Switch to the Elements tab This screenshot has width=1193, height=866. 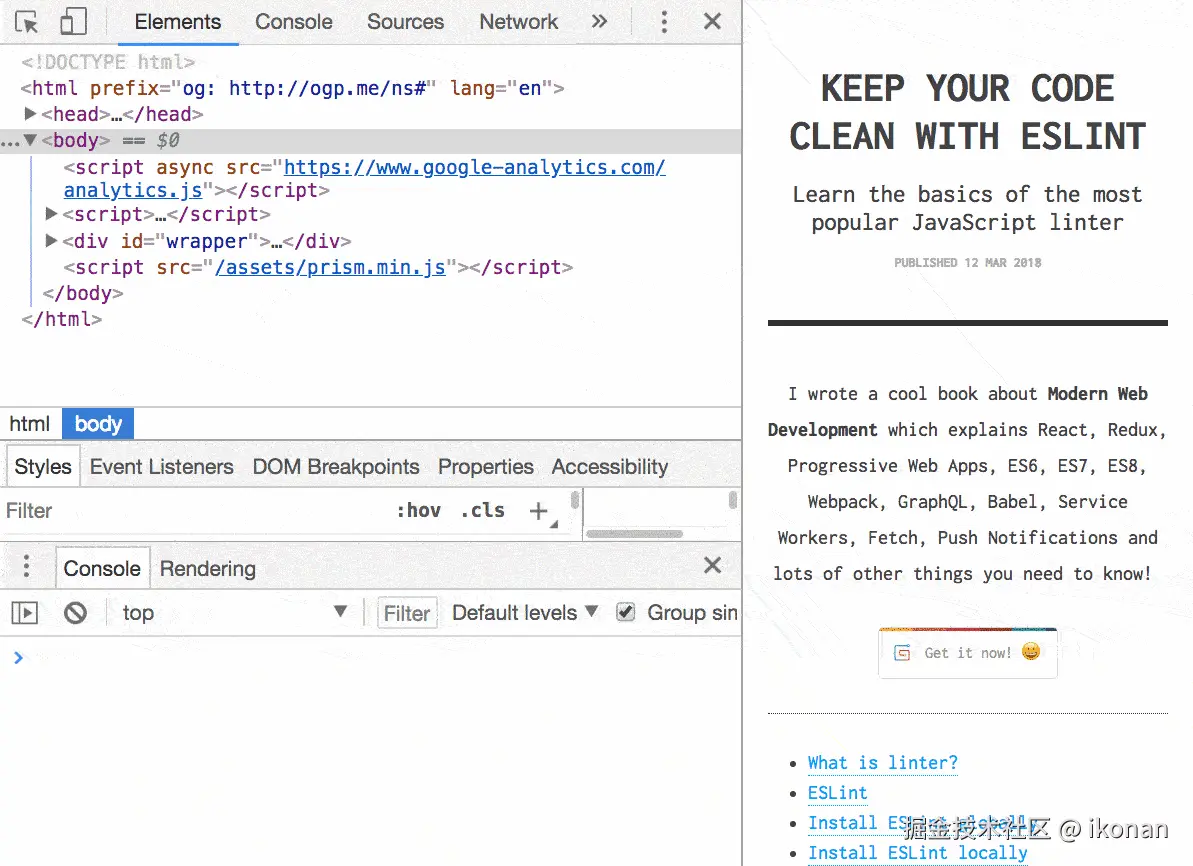(x=178, y=21)
